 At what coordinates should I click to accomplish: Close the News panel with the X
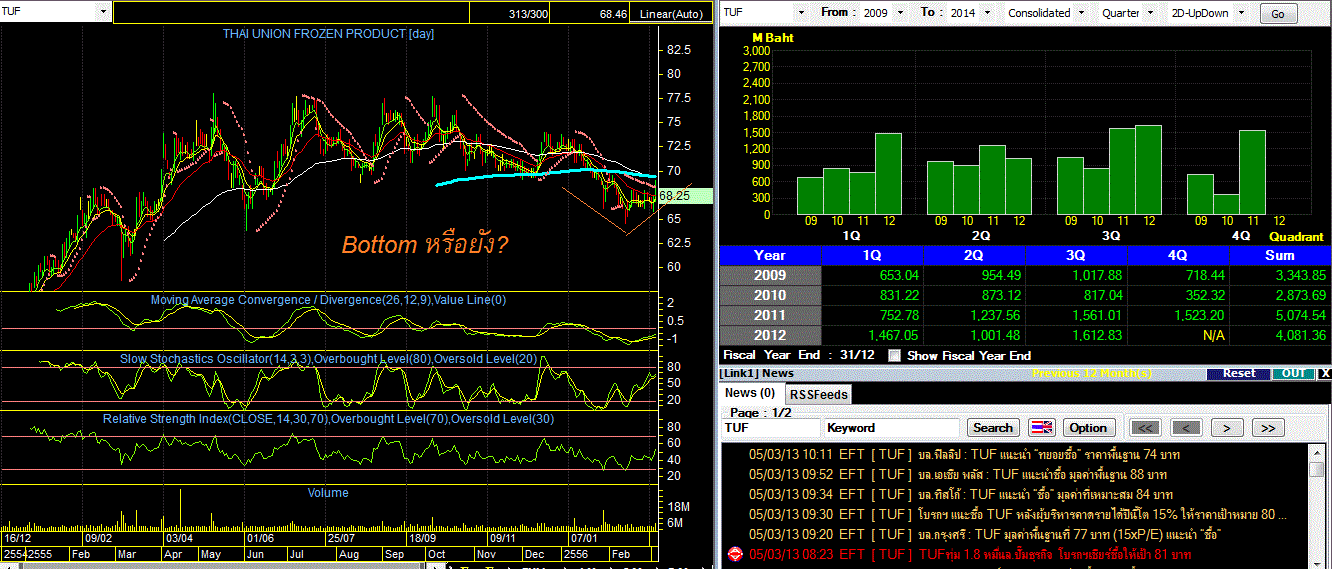pyautogui.click(x=1325, y=373)
